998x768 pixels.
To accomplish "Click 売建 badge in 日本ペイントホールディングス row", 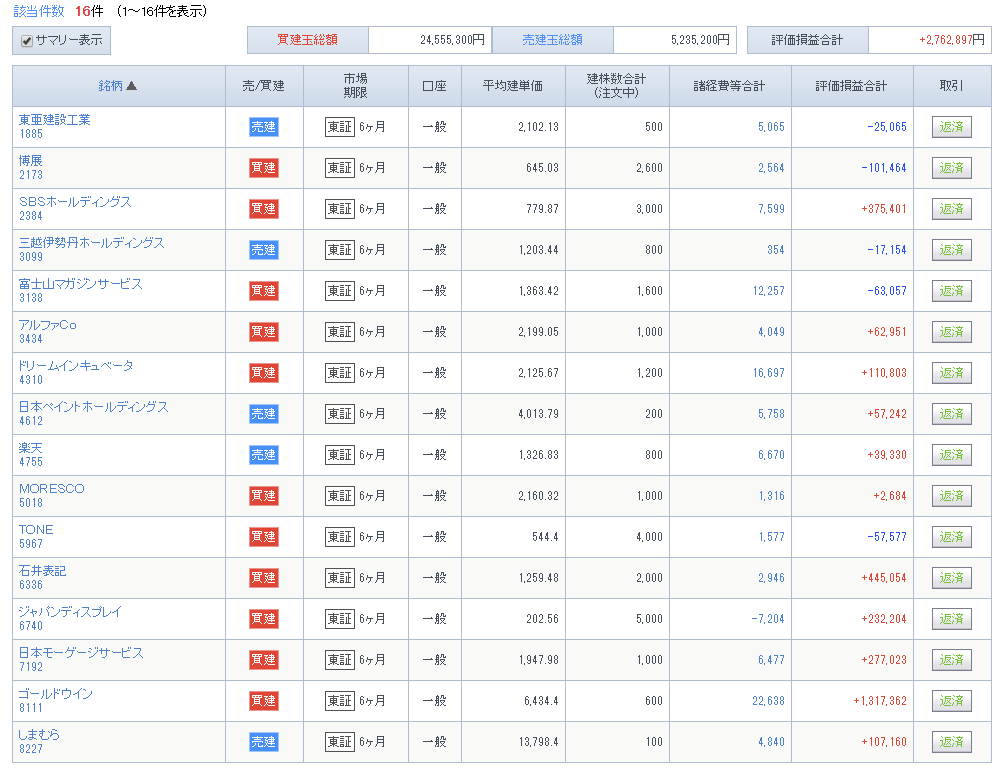I will point(264,414).
